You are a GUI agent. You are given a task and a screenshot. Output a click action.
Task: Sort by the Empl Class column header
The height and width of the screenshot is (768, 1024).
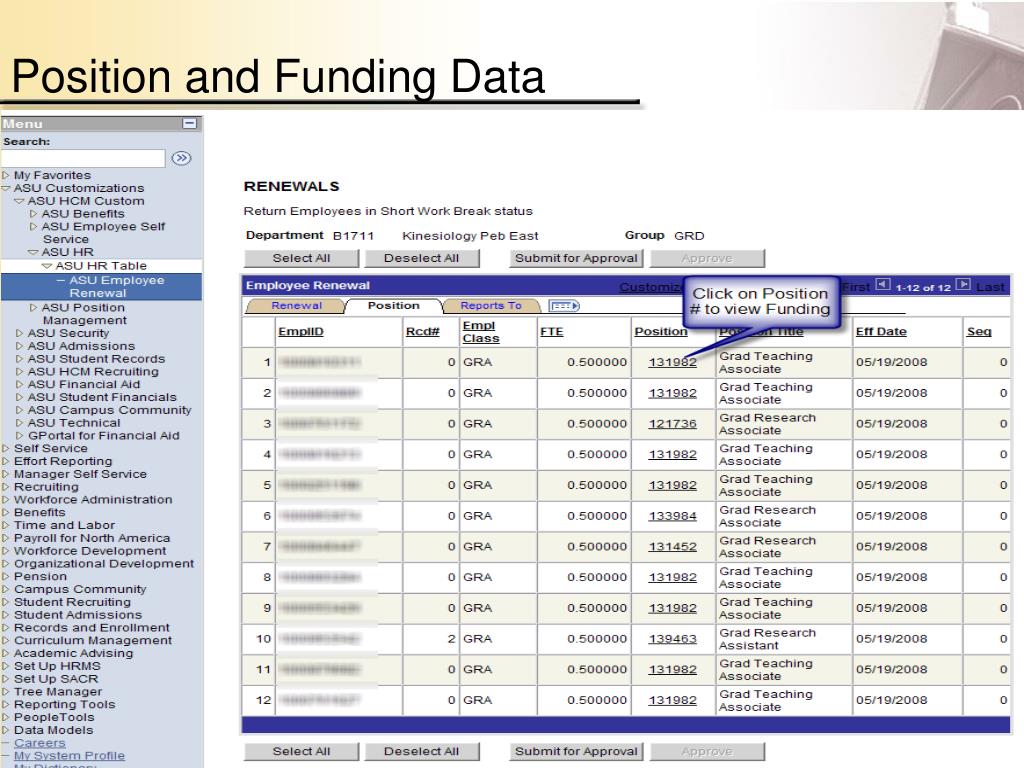click(481, 332)
